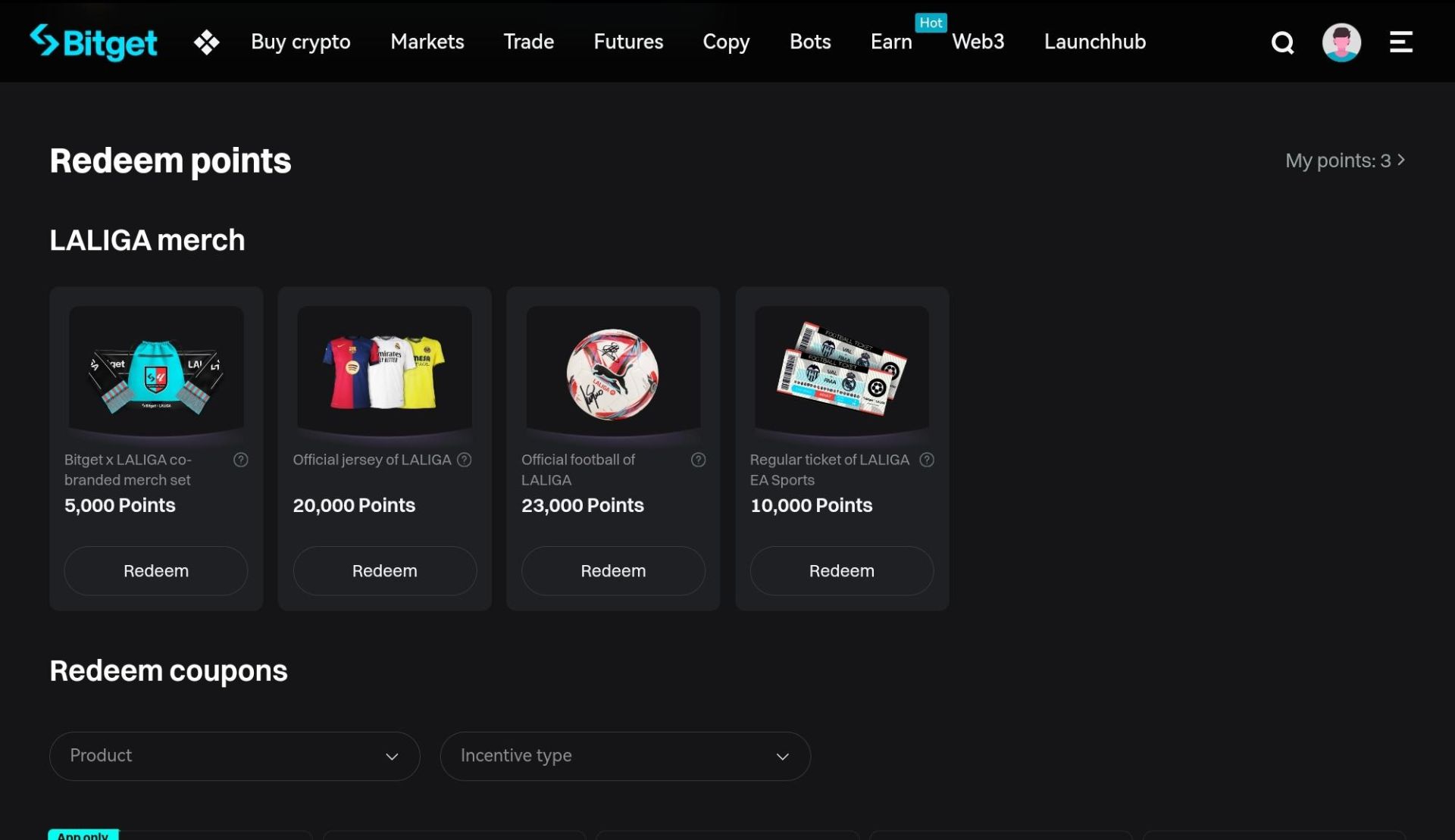
Task: Click the football tickets image
Action: click(842, 369)
